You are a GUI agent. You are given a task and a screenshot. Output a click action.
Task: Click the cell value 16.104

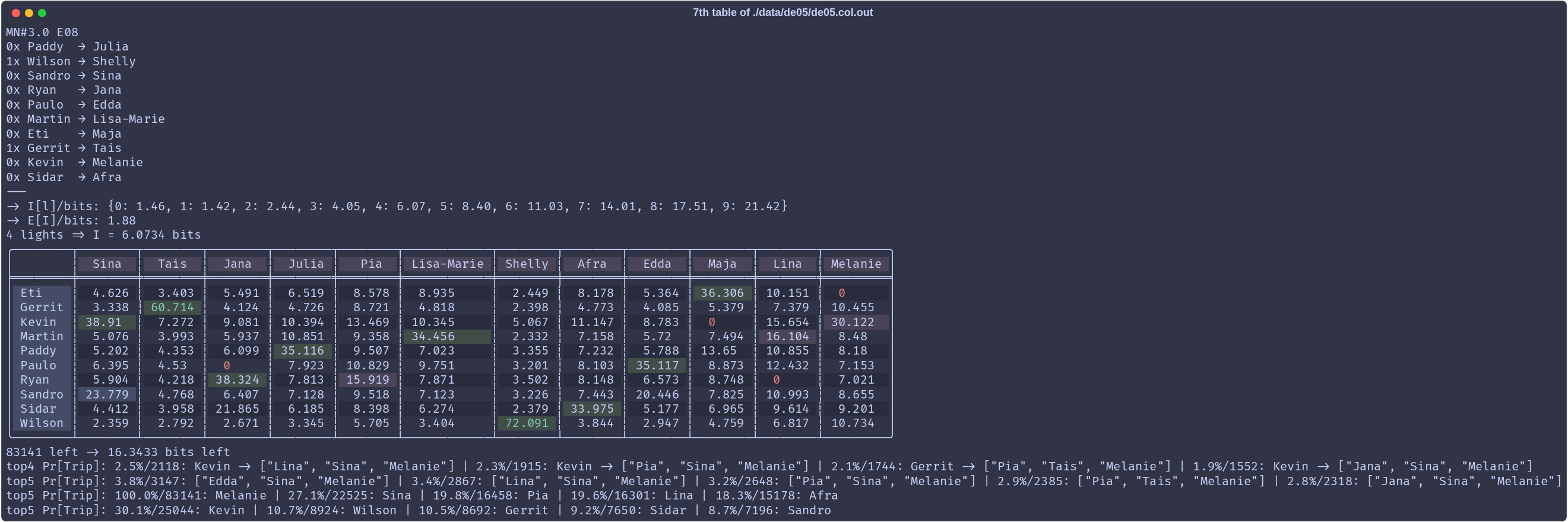pos(787,336)
